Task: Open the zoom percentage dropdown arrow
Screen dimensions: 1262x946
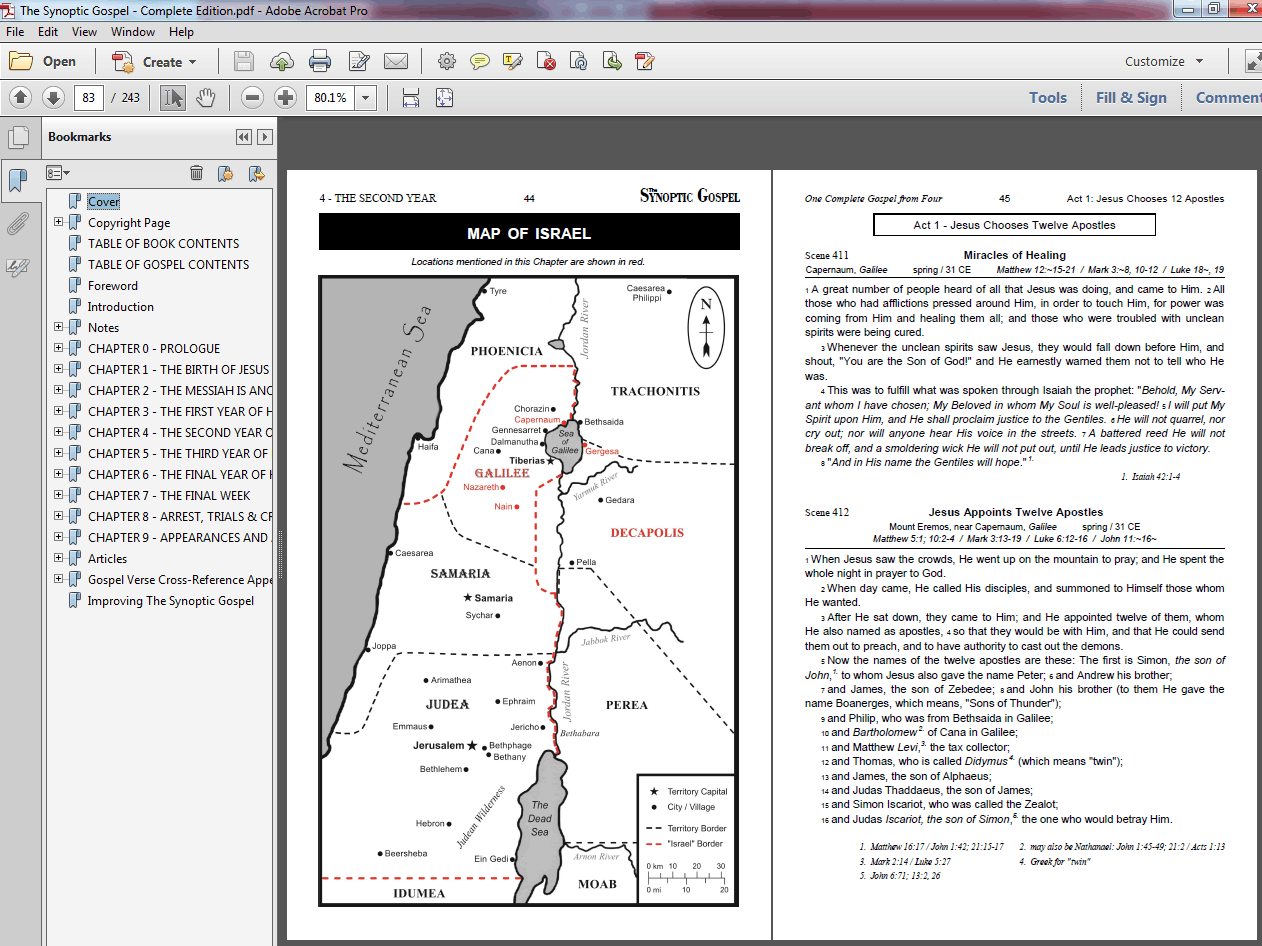Action: point(366,97)
